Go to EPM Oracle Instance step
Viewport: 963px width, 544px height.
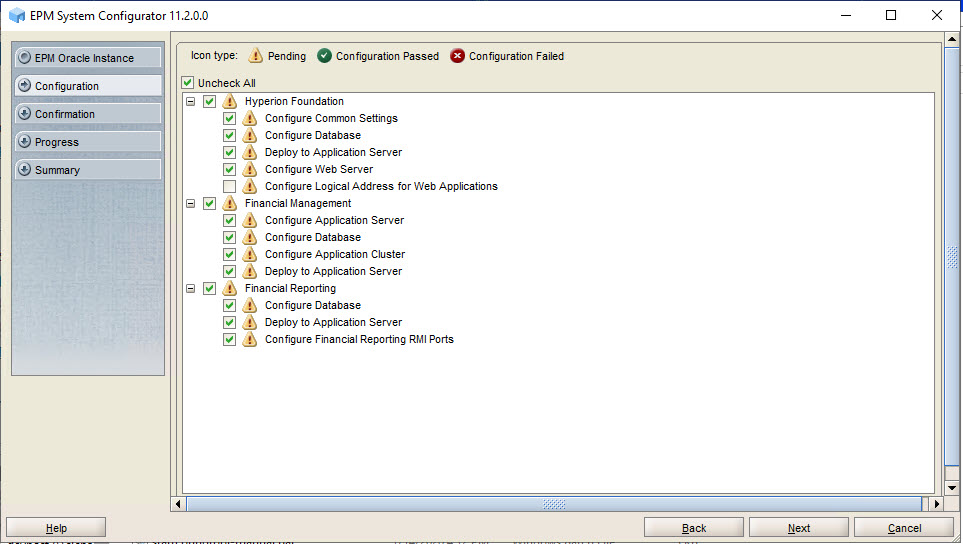tap(88, 58)
